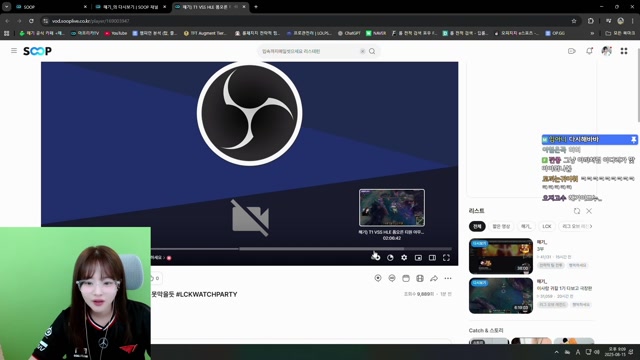The image size is (640, 360).
Task: Click the search magnifier button
Action: (x=372, y=51)
